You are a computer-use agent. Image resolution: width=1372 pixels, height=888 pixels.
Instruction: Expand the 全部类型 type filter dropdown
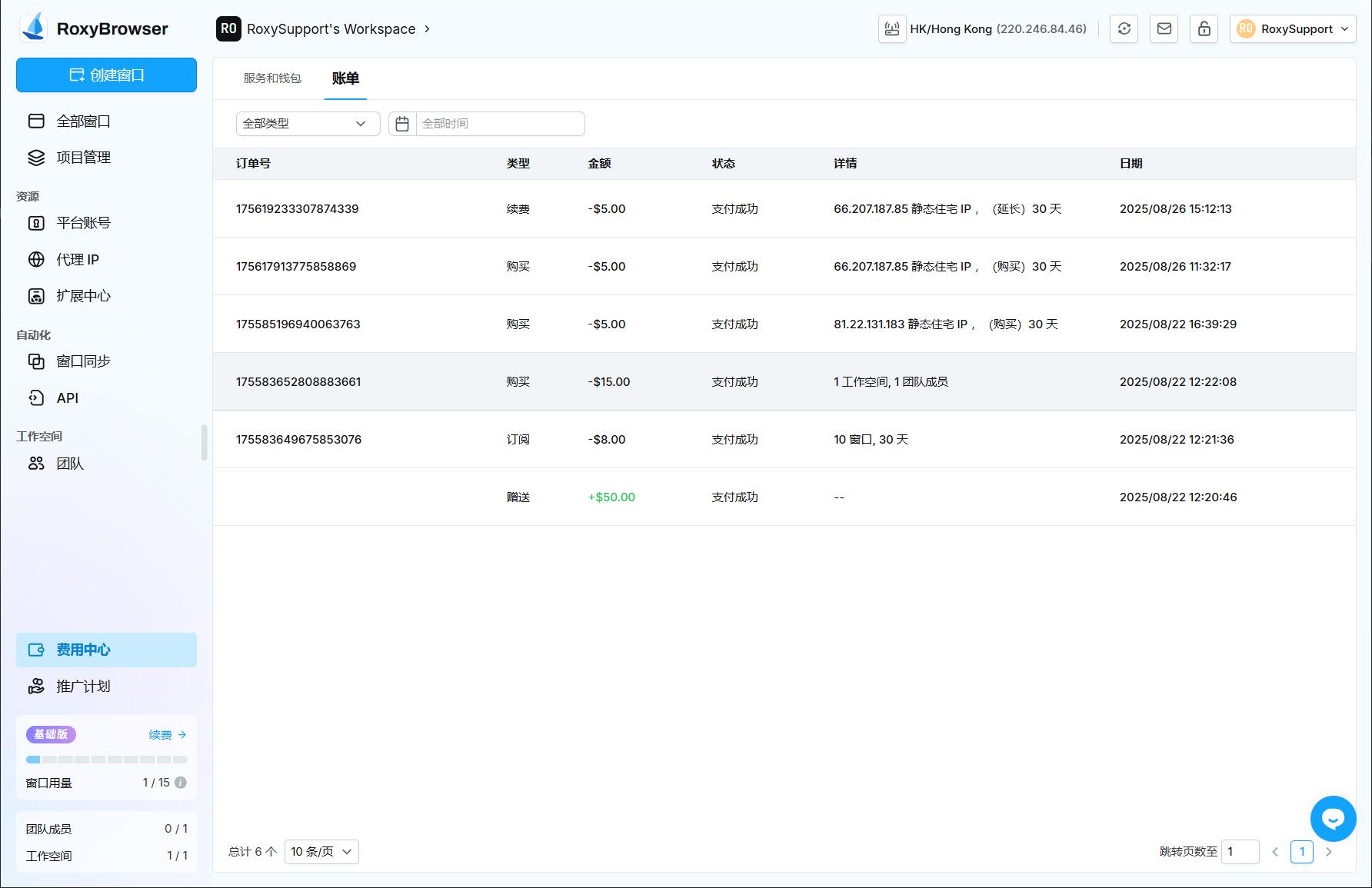(x=308, y=124)
